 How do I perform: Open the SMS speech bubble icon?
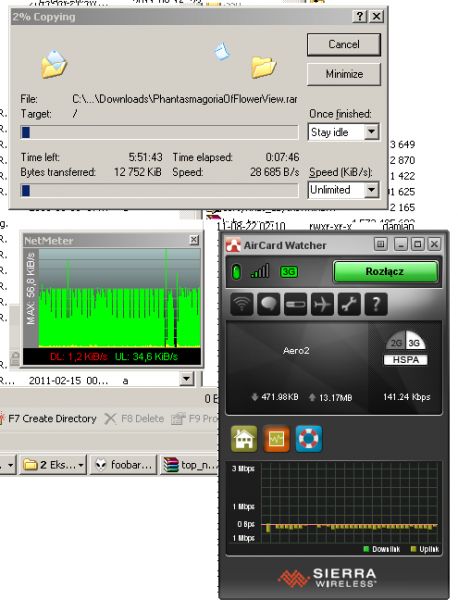[269, 305]
